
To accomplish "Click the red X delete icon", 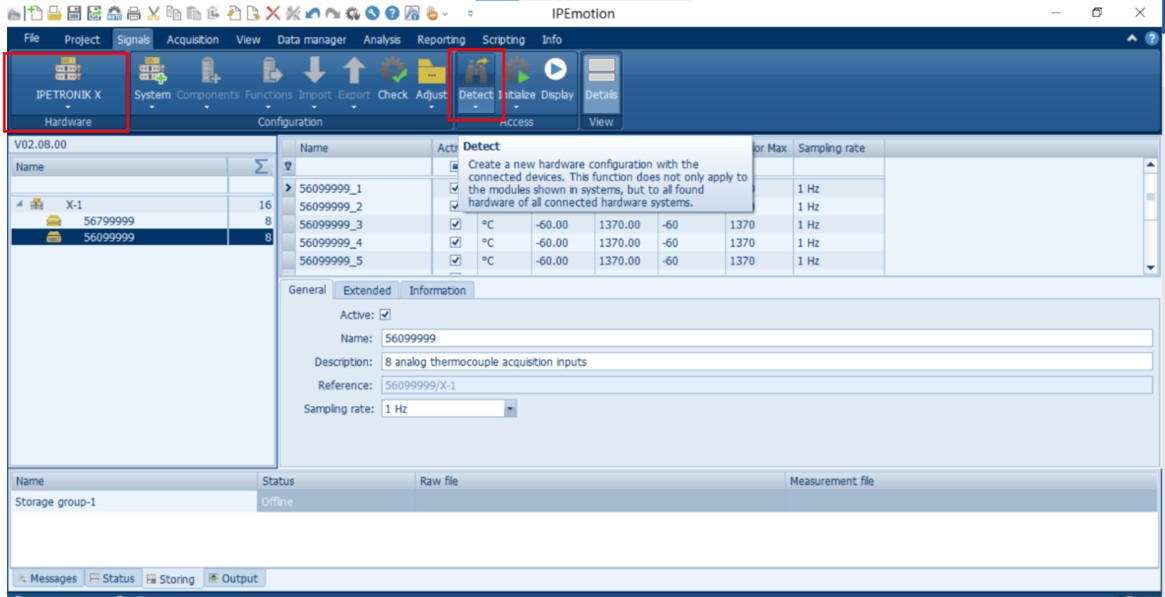I will (273, 13).
